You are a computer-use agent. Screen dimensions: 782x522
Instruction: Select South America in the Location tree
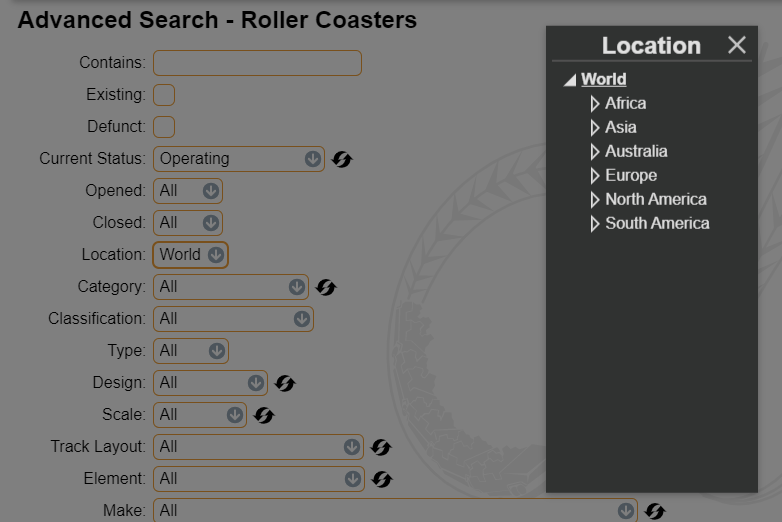click(657, 223)
